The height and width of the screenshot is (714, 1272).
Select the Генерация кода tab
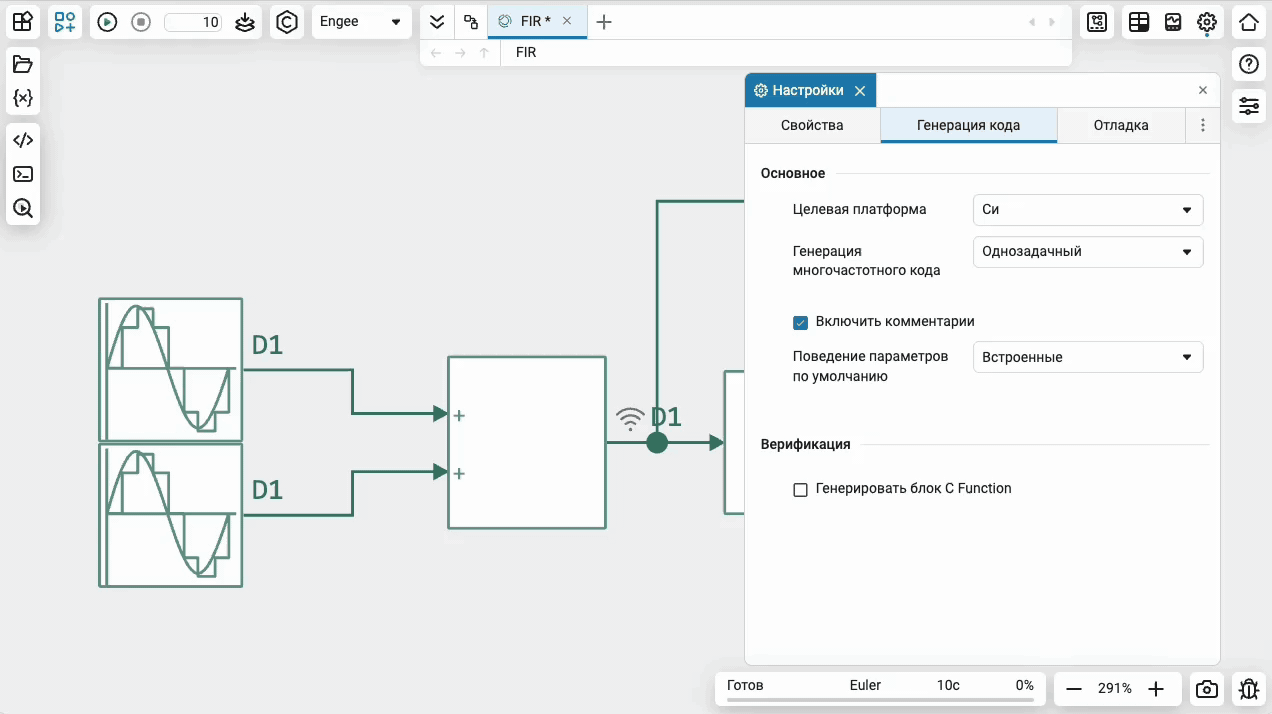point(968,125)
